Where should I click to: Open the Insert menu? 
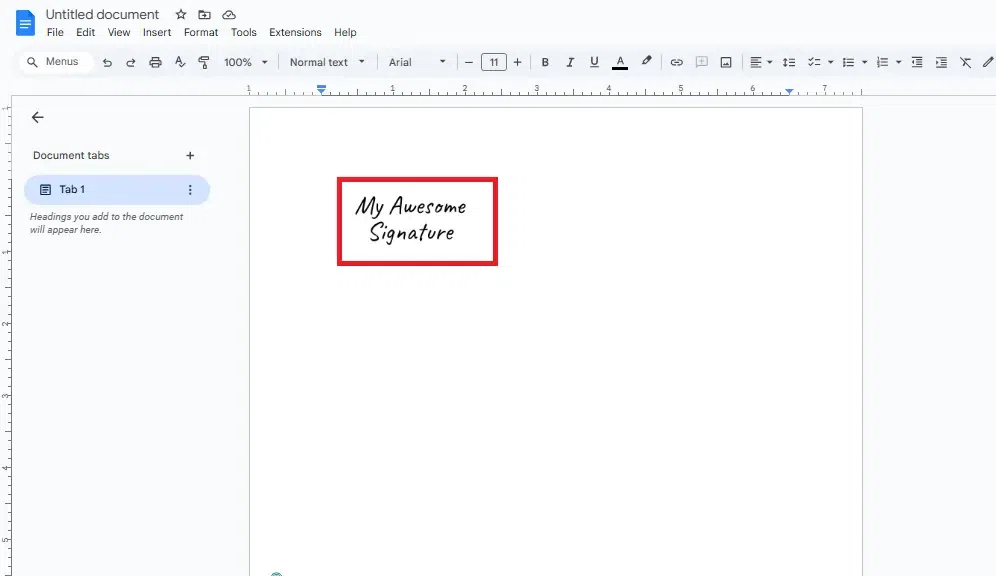click(x=157, y=32)
